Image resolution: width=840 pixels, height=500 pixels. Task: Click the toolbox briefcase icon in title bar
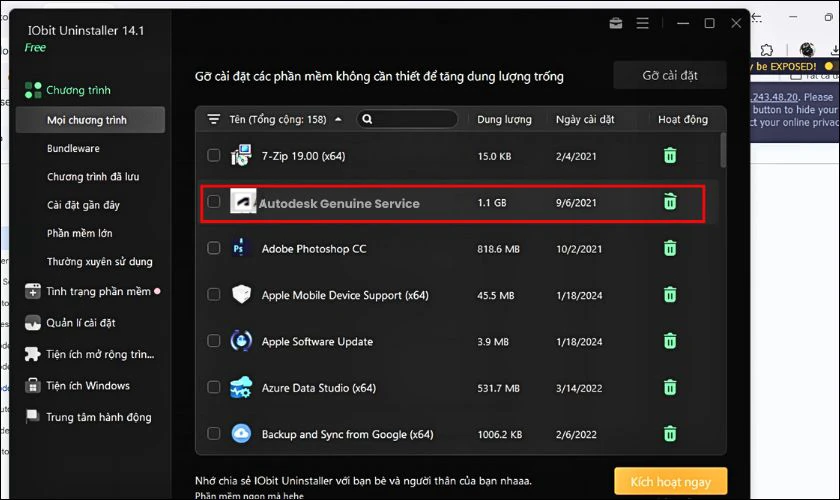click(616, 23)
